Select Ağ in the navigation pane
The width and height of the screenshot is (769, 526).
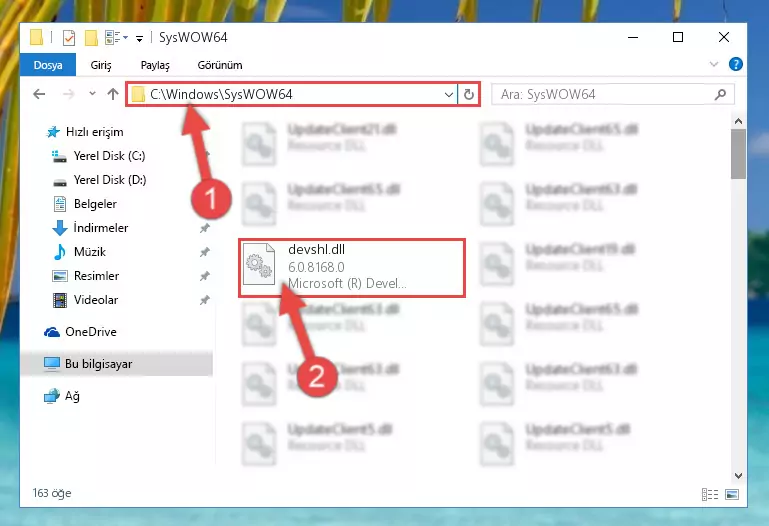[72, 396]
